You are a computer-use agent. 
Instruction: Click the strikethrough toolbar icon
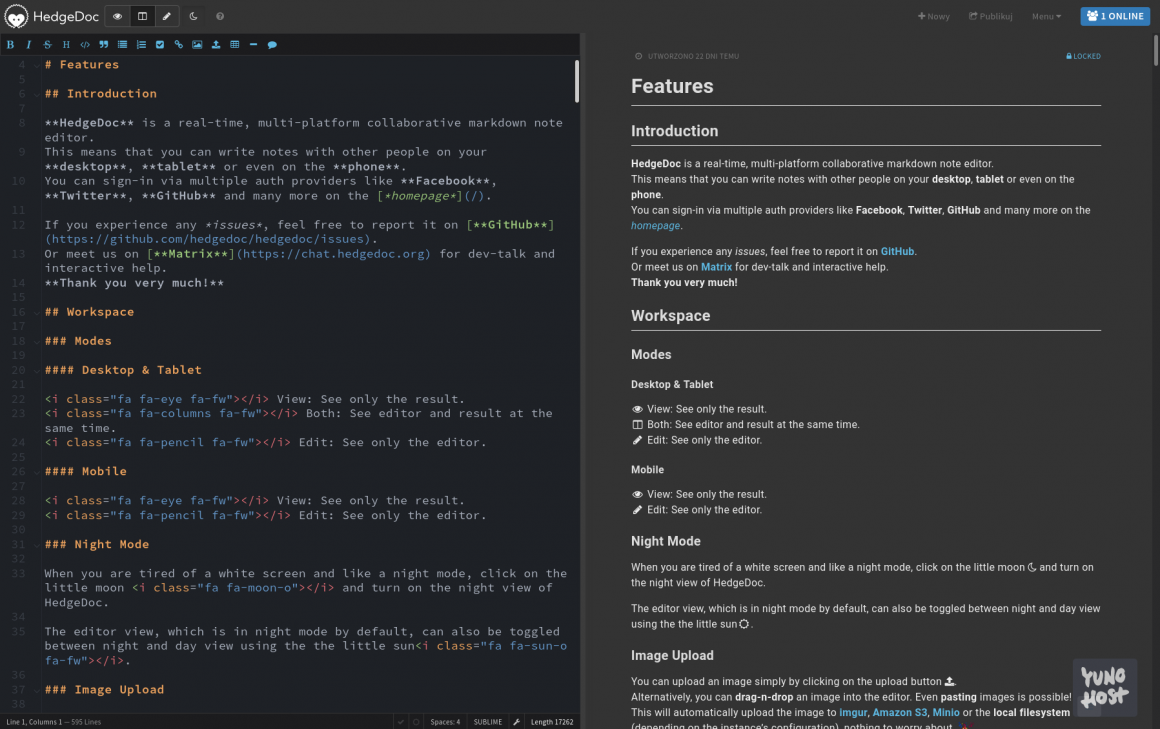47,45
